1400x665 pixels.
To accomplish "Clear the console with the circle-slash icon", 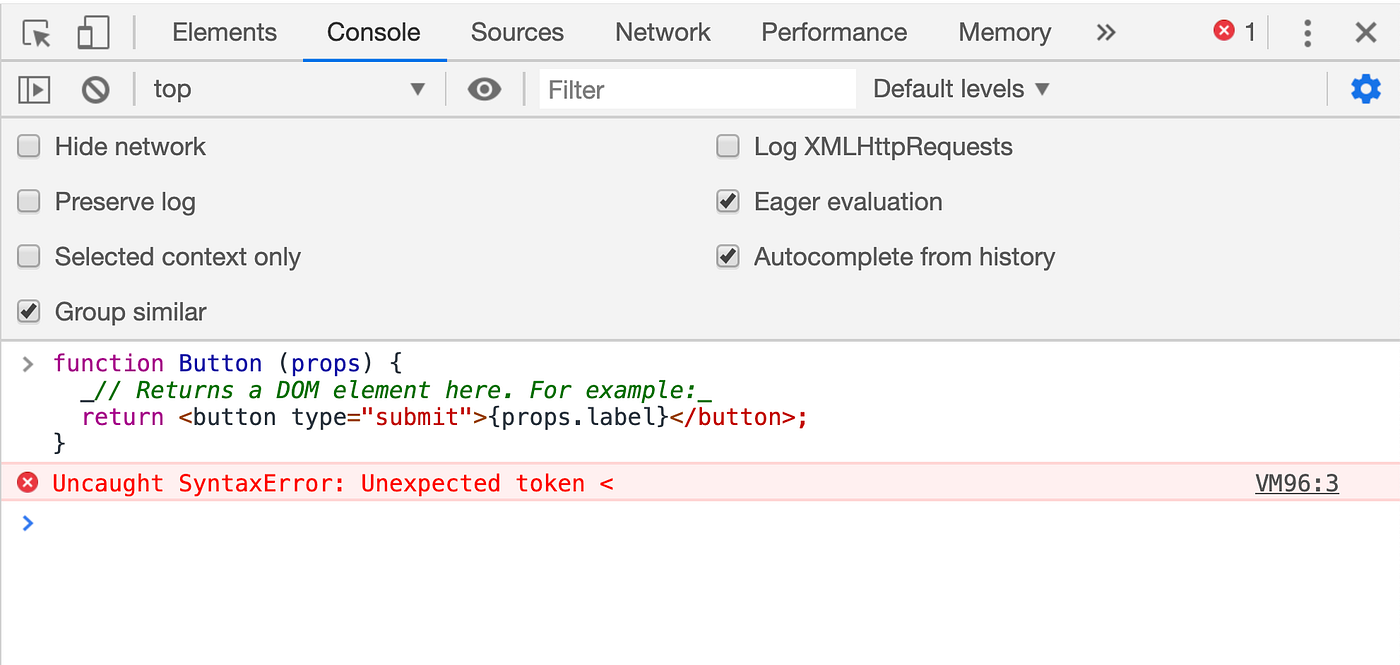I will [95, 89].
